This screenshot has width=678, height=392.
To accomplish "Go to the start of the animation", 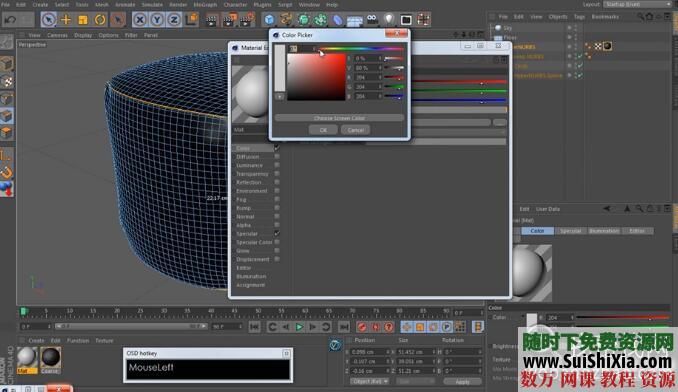I will (x=254, y=327).
